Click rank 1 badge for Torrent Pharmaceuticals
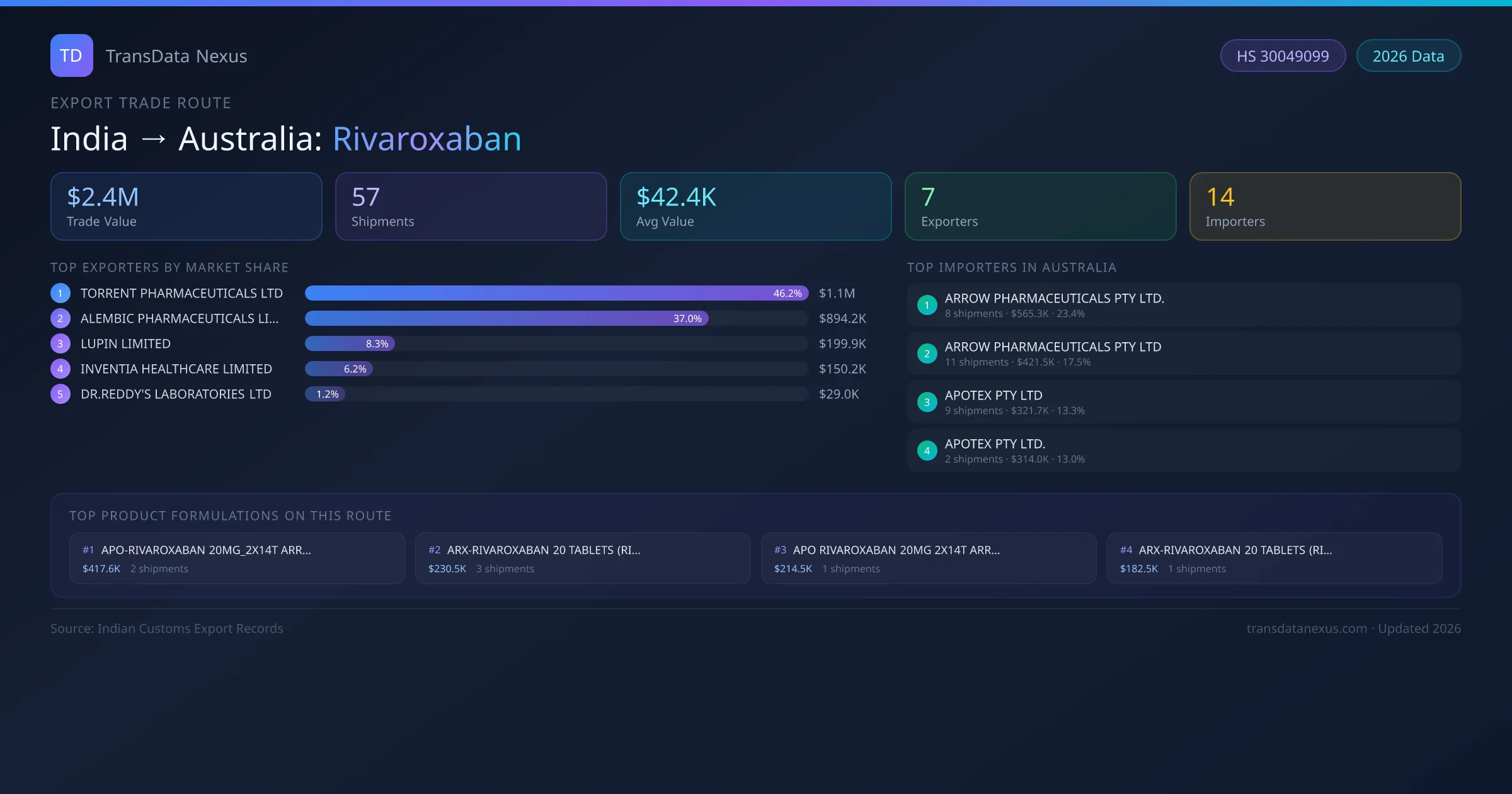 coord(60,293)
